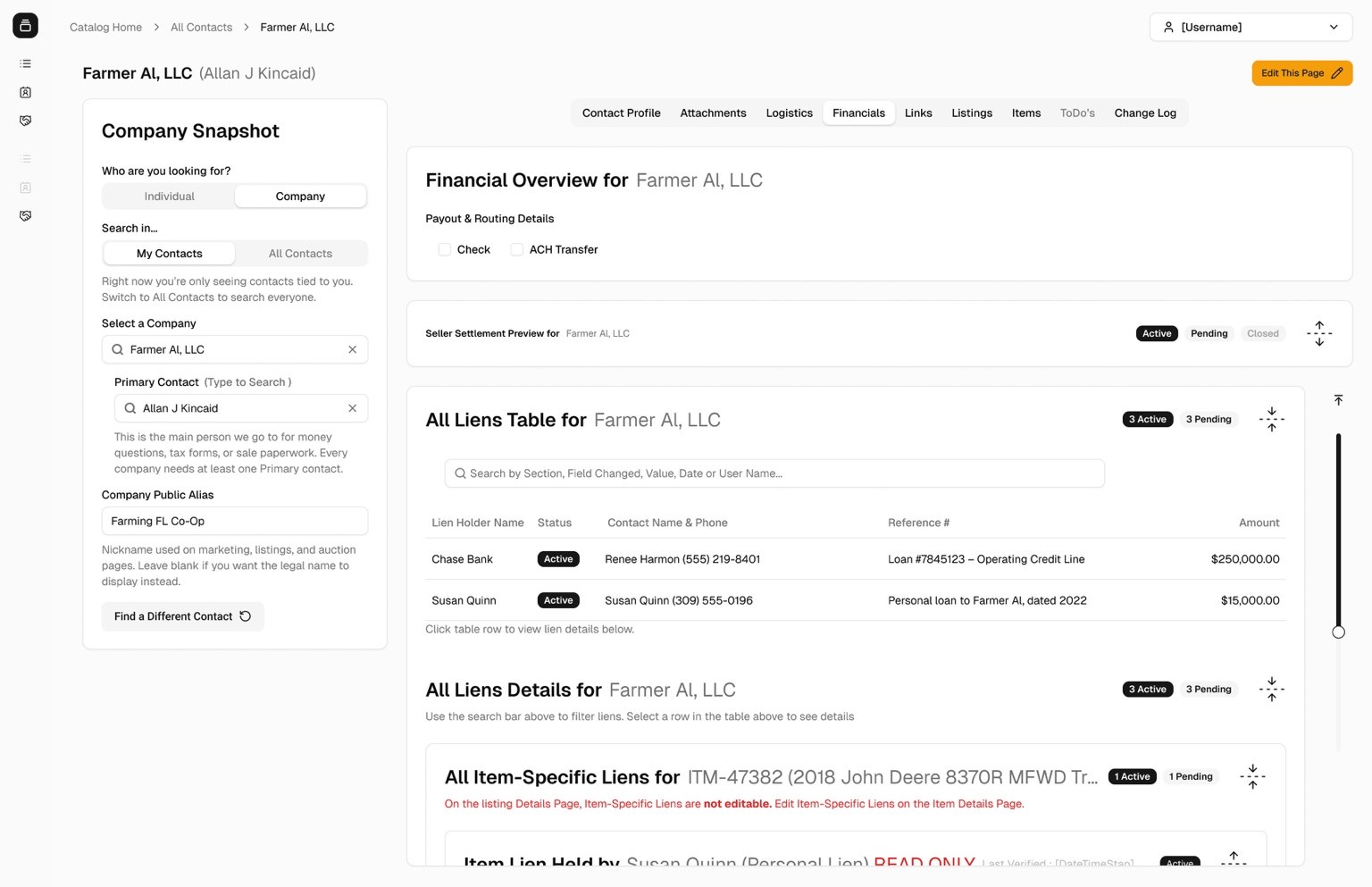Screen dimensions: 1372x887
Task: Clear the Farmer Al, LLC company selection
Action: (352, 349)
